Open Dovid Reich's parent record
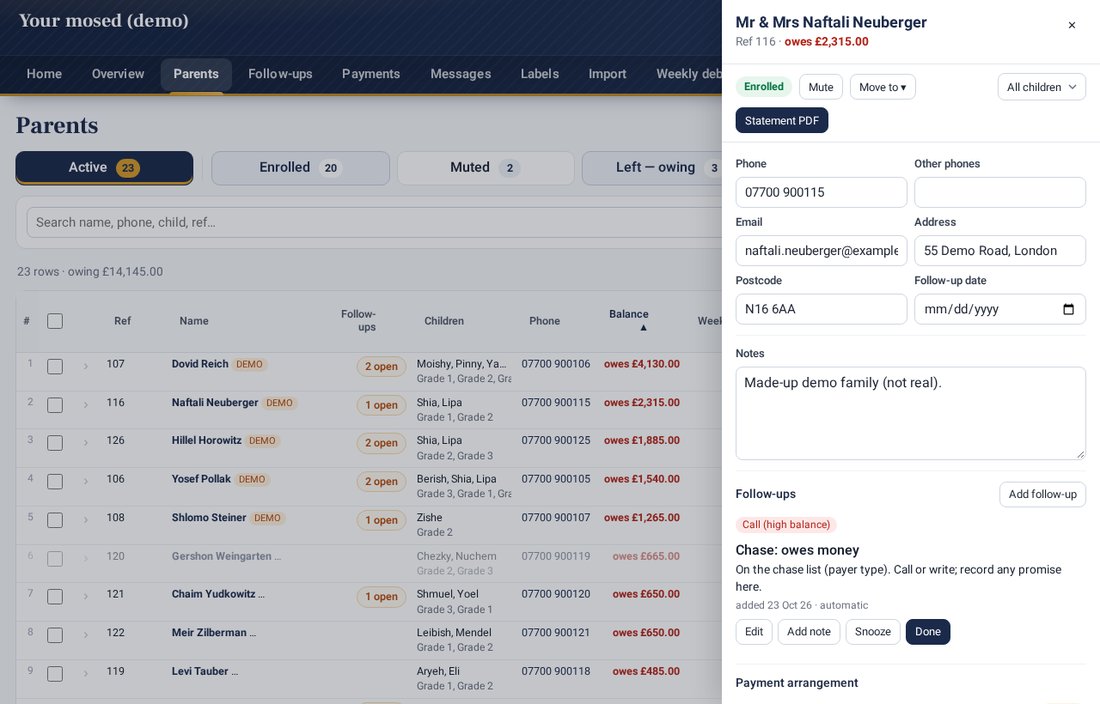 pos(200,364)
